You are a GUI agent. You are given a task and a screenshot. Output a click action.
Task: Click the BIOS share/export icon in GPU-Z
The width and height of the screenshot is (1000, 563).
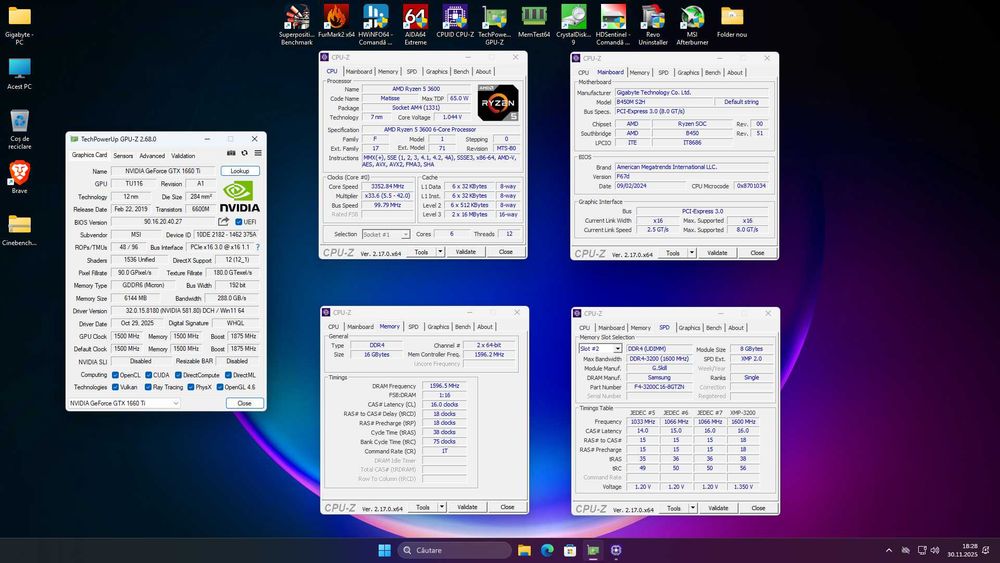tap(223, 222)
